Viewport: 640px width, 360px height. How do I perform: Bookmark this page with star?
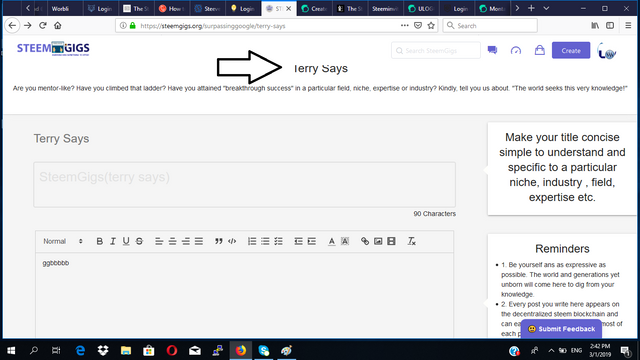(x=431, y=25)
